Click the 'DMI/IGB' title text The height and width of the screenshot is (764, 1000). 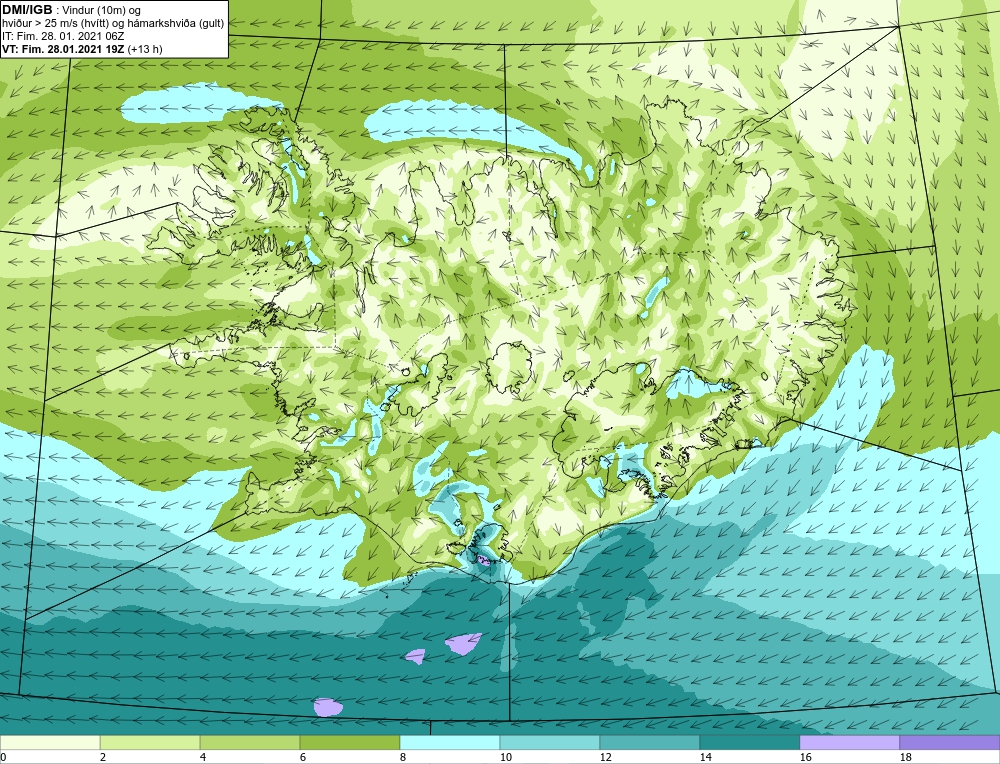click(27, 10)
